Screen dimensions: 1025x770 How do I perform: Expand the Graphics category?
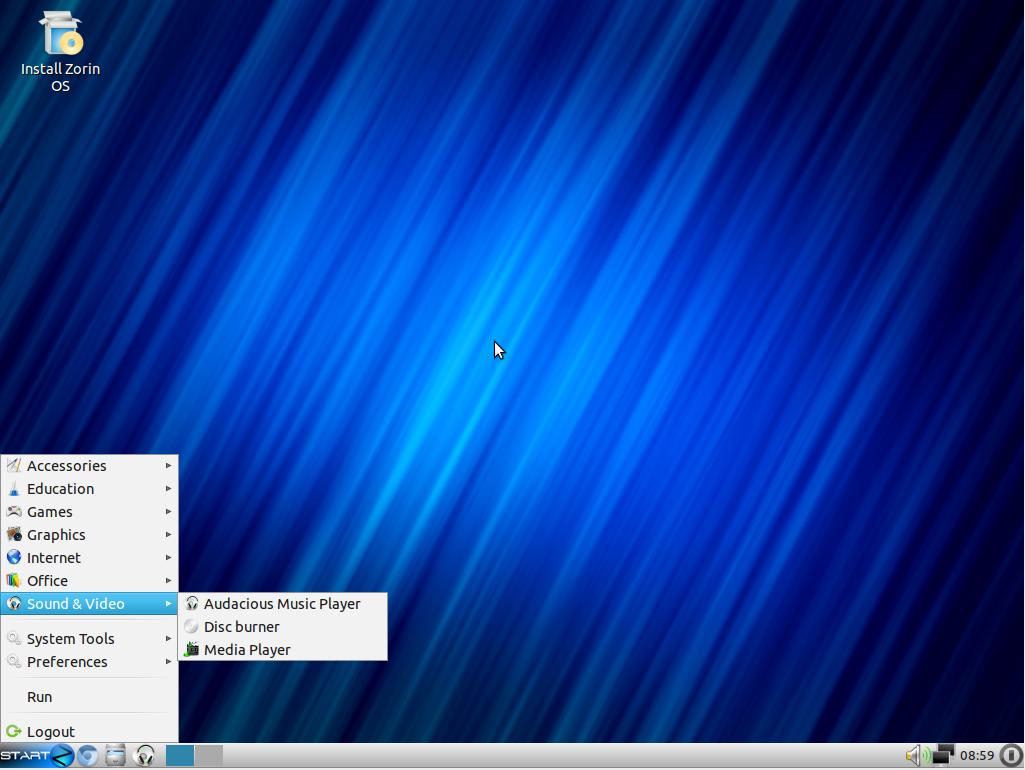coord(56,535)
